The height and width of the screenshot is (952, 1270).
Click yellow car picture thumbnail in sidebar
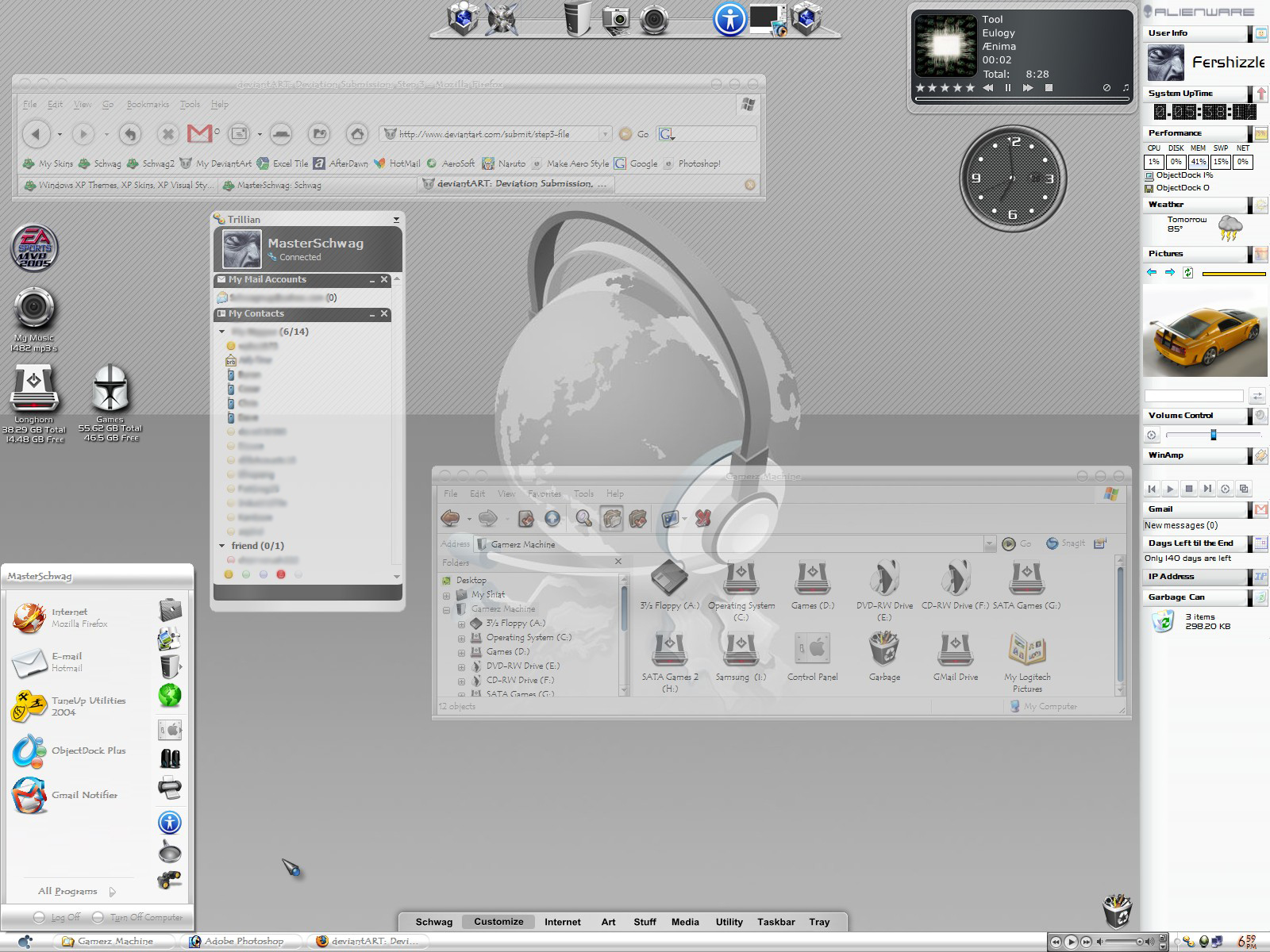pos(1205,332)
